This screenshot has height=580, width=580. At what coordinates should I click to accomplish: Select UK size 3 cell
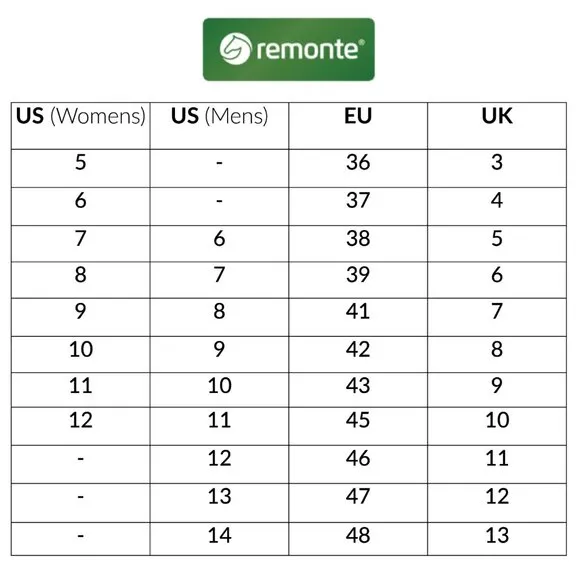497,168
